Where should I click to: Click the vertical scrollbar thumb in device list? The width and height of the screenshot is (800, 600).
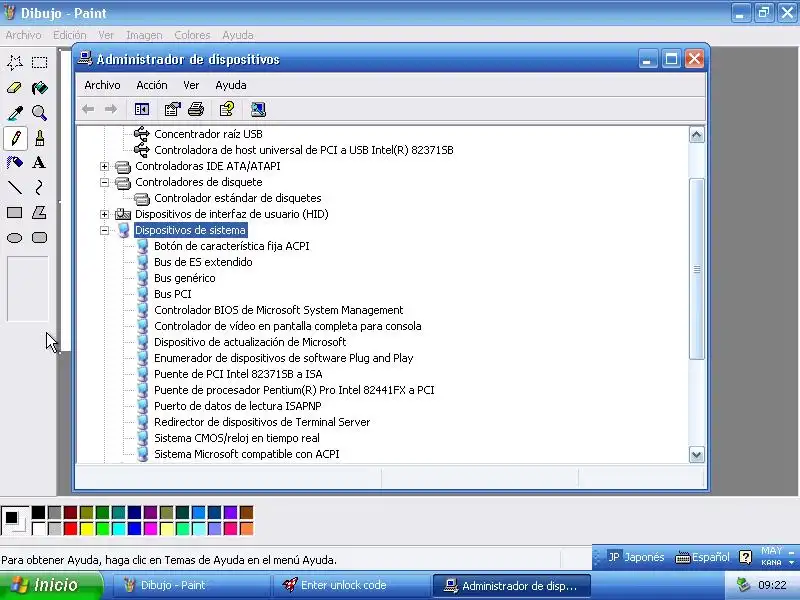(x=696, y=269)
